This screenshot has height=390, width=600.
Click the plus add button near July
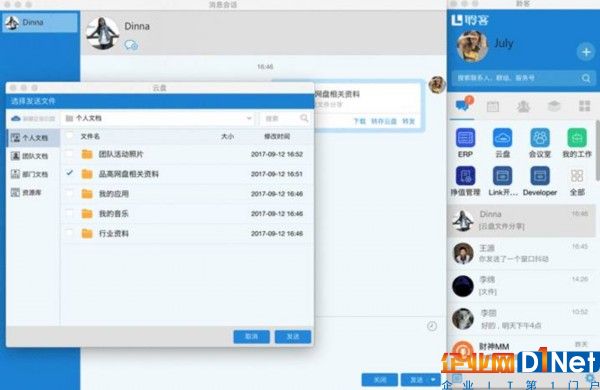tap(586, 52)
